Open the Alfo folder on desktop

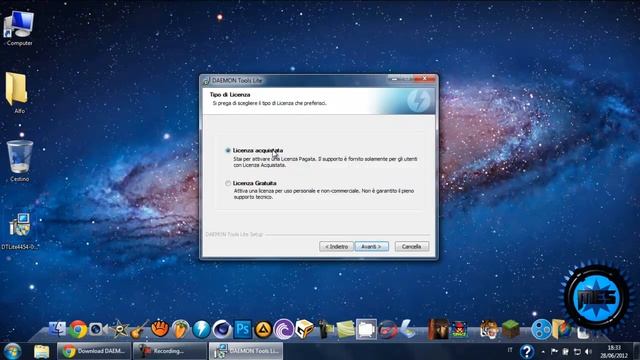(17, 93)
